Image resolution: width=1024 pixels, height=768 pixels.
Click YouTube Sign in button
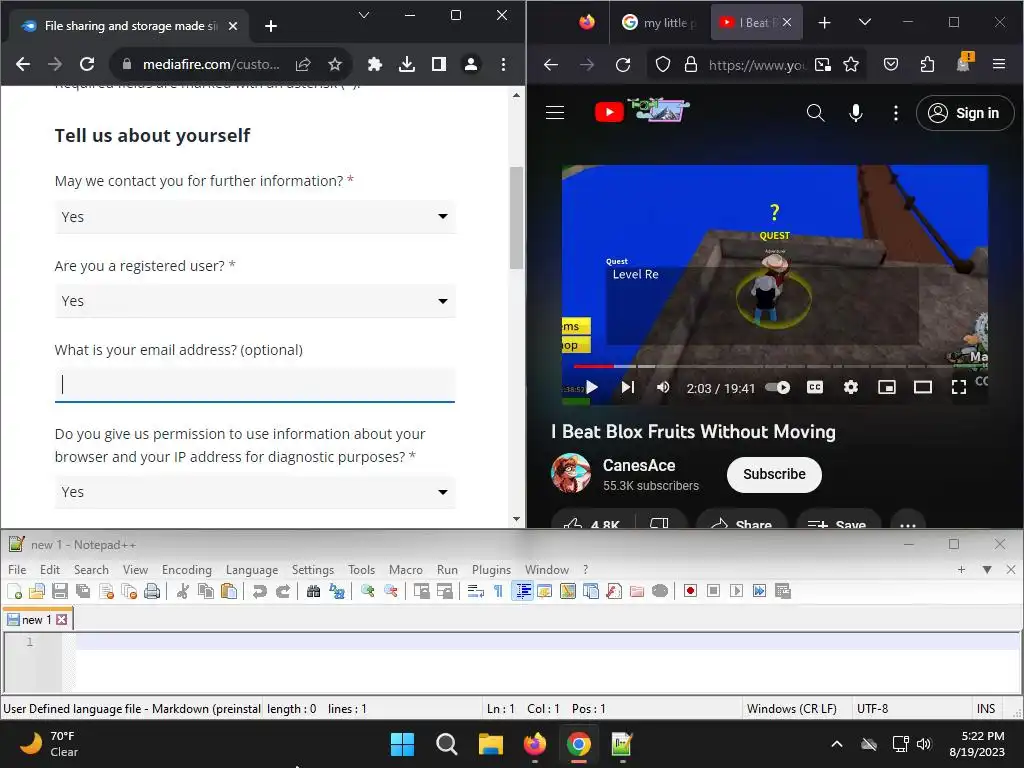click(965, 113)
